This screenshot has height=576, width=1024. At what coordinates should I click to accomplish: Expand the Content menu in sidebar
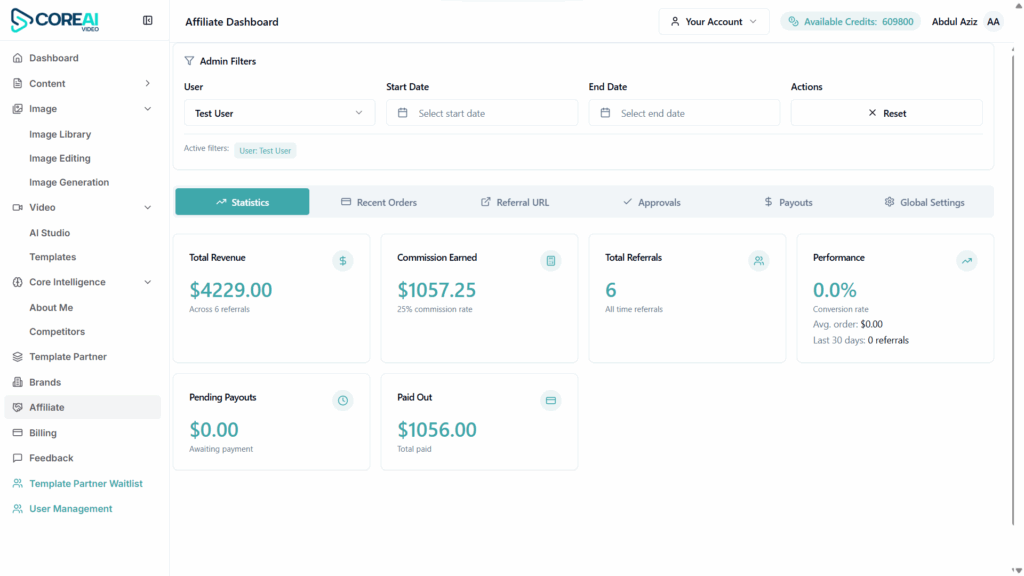tap(148, 84)
